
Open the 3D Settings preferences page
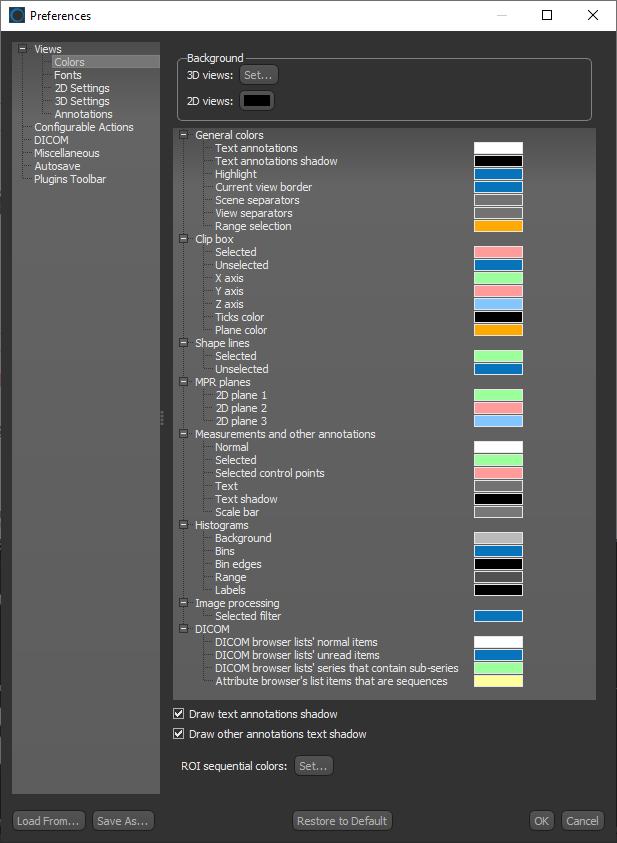pos(82,101)
